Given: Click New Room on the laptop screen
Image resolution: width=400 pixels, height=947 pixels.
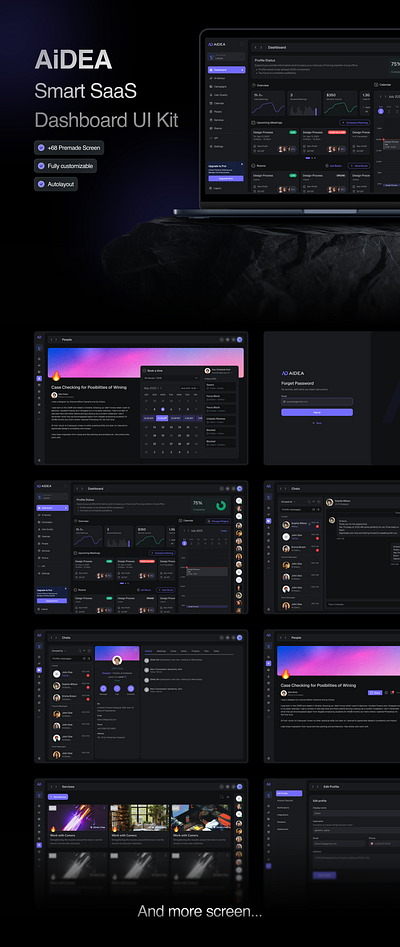Looking at the screenshot, I should point(359,165).
